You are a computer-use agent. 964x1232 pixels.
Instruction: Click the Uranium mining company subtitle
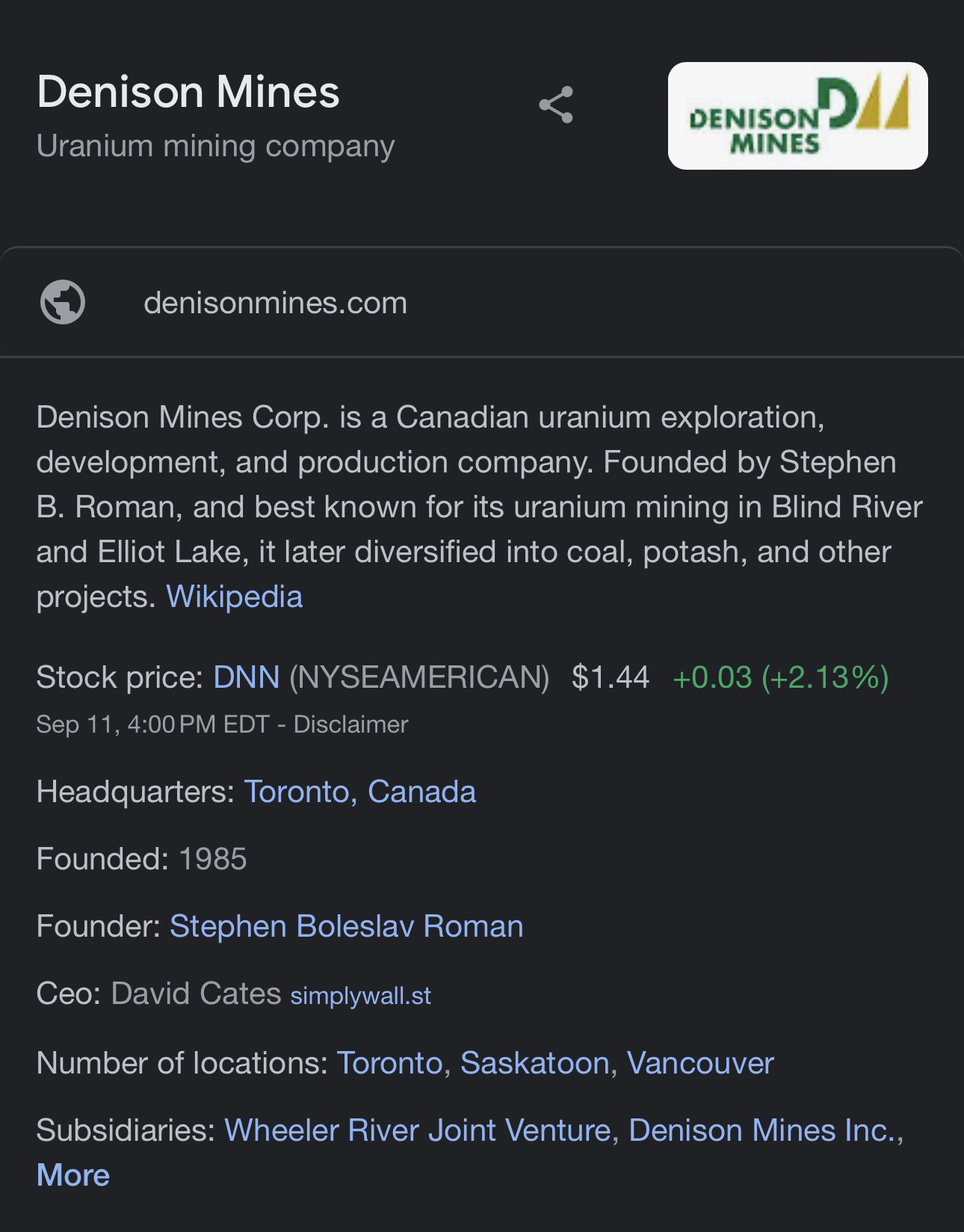pyautogui.click(x=215, y=146)
